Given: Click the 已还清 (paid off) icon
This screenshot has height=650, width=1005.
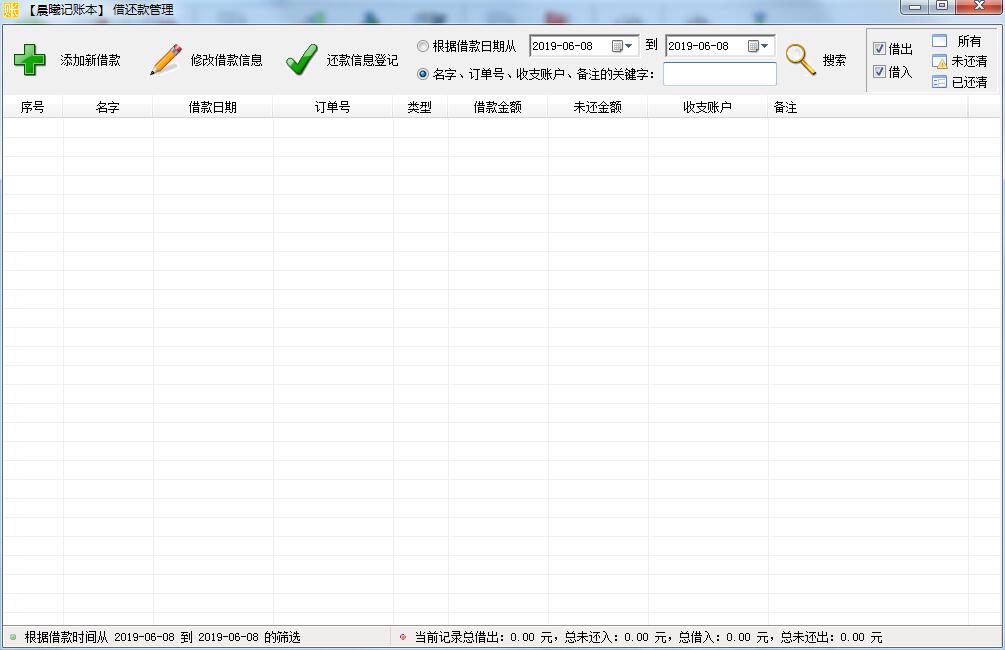Looking at the screenshot, I should [x=939, y=82].
